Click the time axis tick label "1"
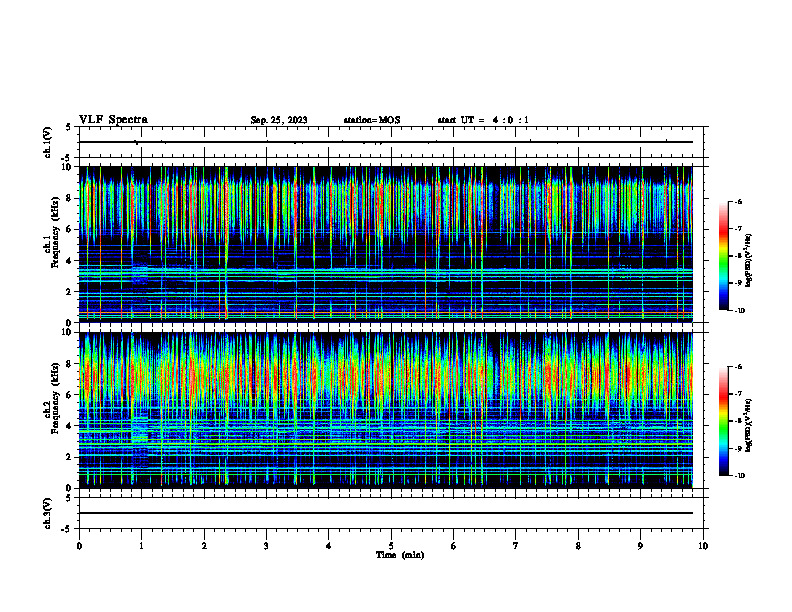The width and height of the screenshot is (792, 612). (141, 546)
